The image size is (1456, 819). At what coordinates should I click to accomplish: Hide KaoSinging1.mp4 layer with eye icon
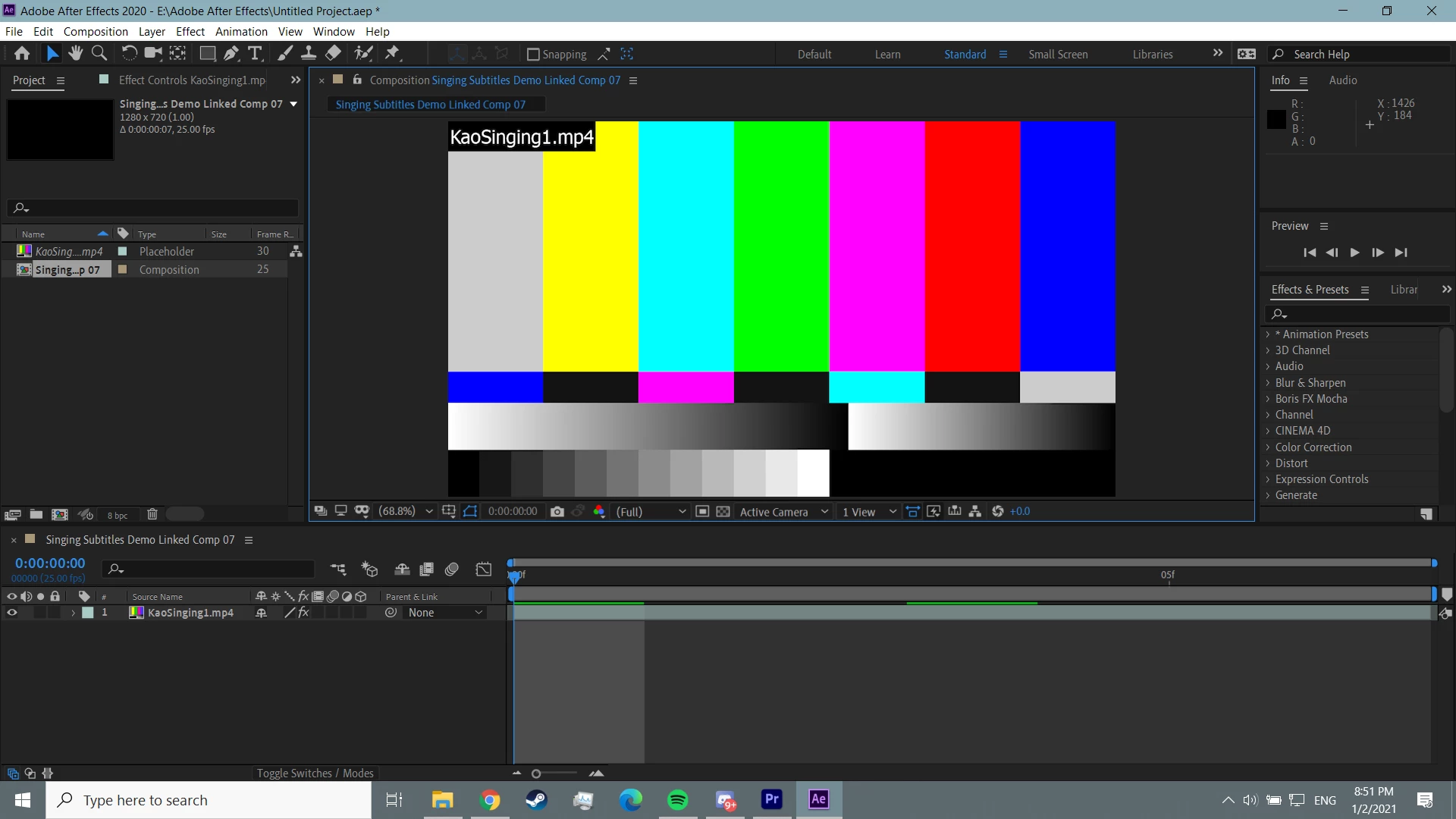coord(11,613)
